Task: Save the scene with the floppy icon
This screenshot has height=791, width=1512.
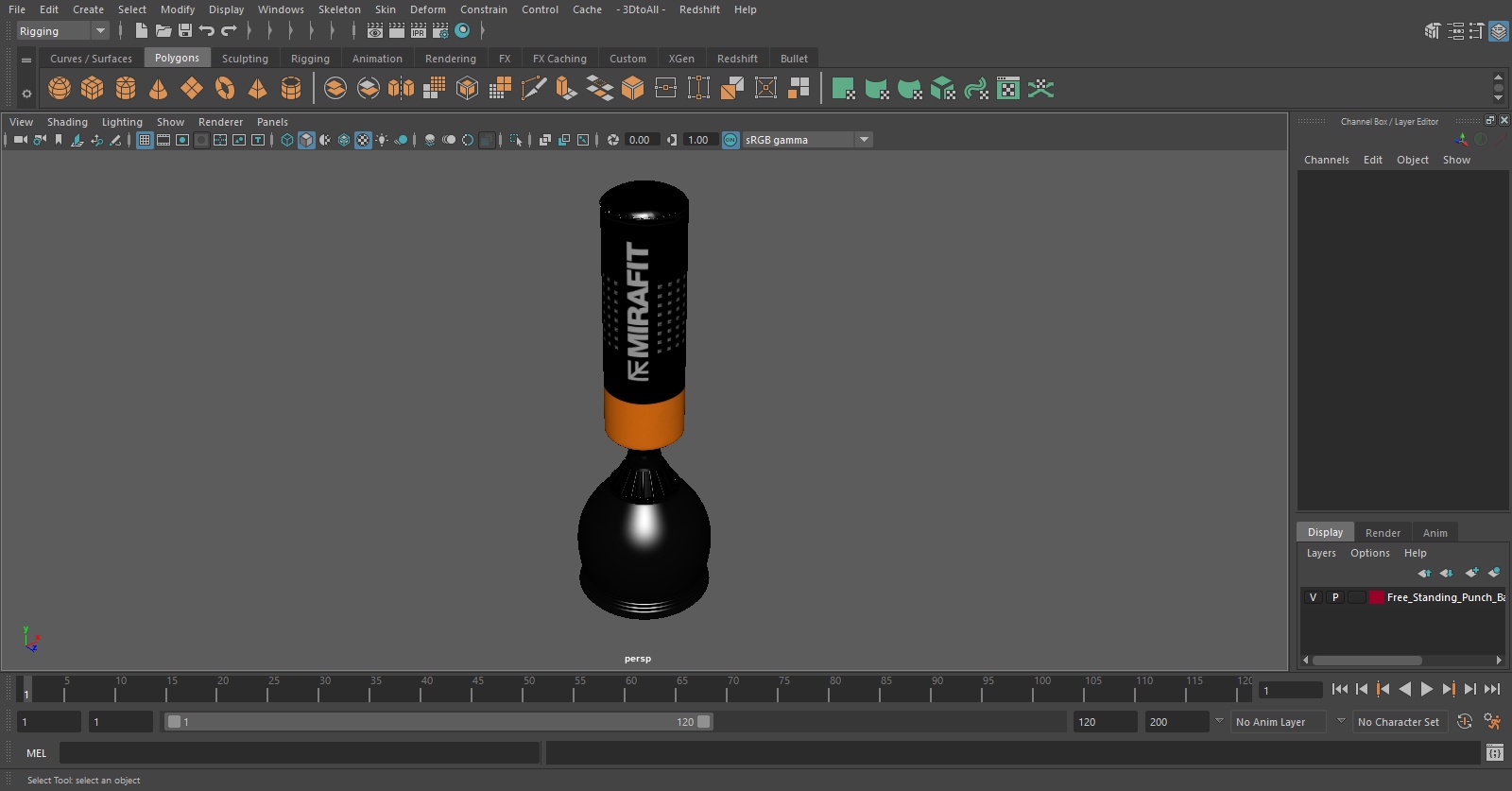Action: coord(185,30)
